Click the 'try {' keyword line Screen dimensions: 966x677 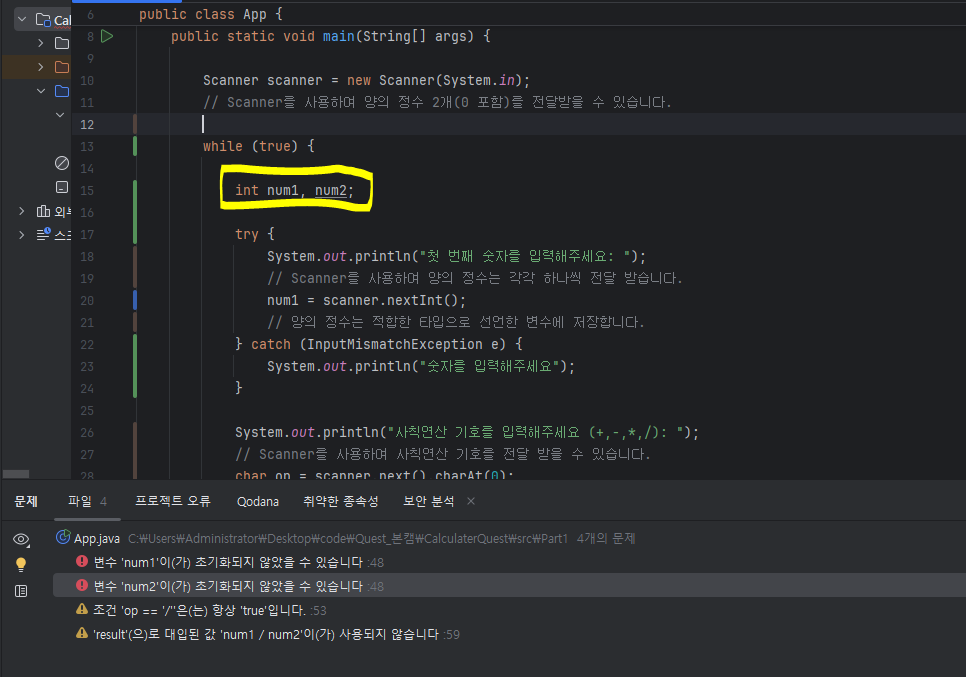(254, 234)
